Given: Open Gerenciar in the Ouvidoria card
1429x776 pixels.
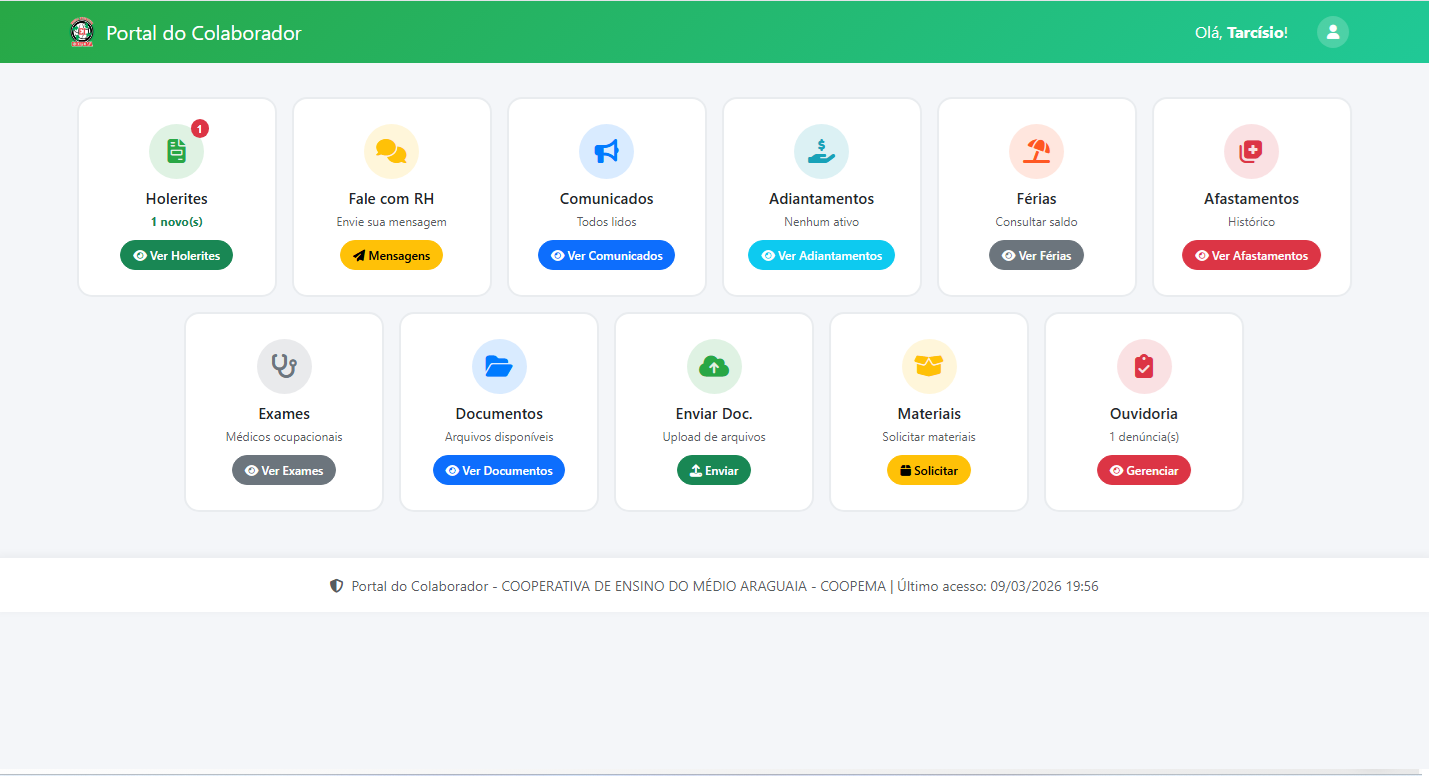Looking at the screenshot, I should [1144, 470].
